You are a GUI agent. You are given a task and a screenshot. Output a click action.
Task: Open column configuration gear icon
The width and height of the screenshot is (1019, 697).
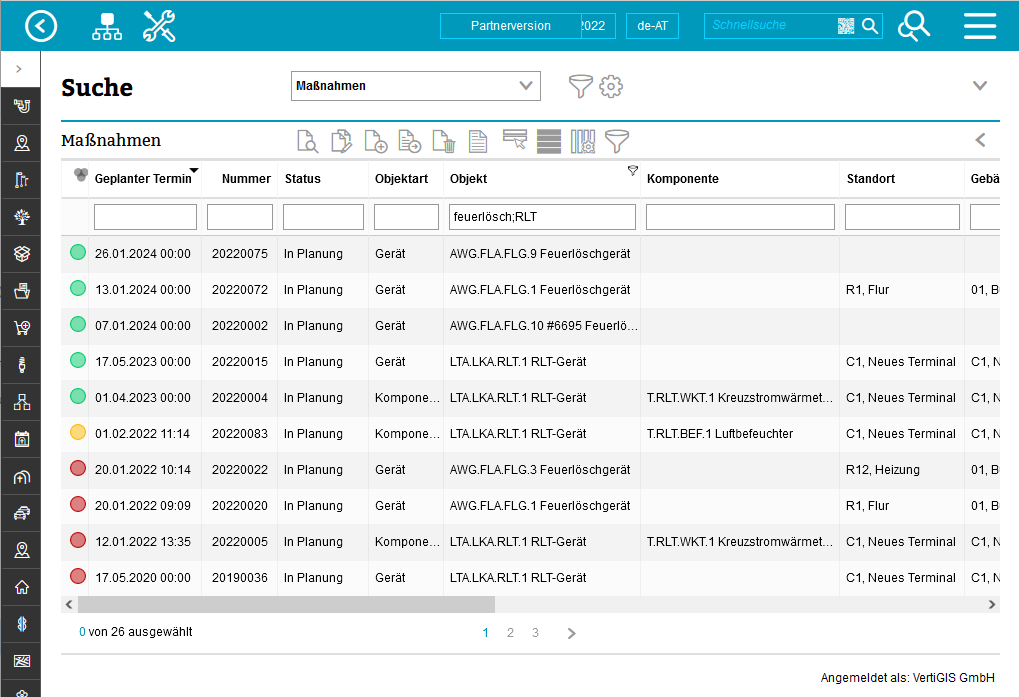(x=583, y=141)
